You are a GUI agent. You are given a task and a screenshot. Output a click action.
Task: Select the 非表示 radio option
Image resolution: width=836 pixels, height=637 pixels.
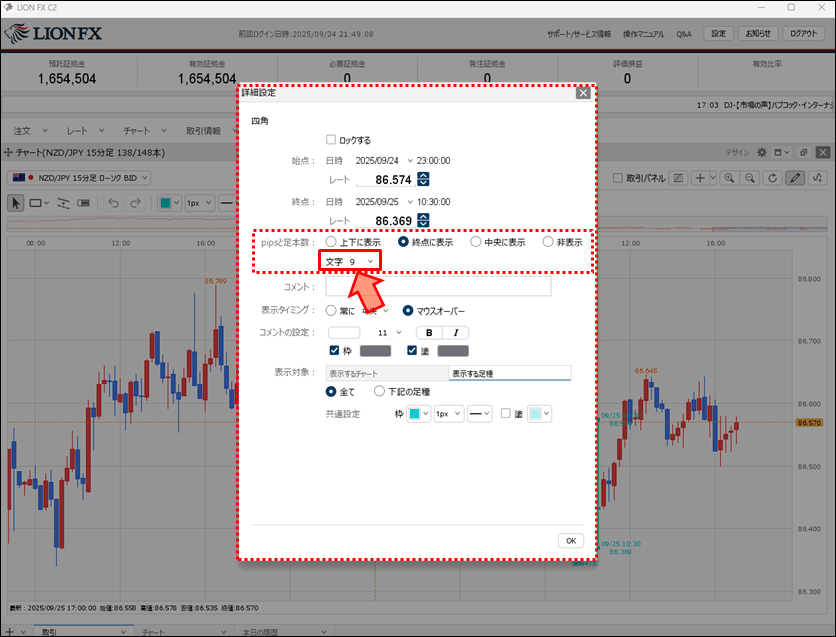(547, 242)
